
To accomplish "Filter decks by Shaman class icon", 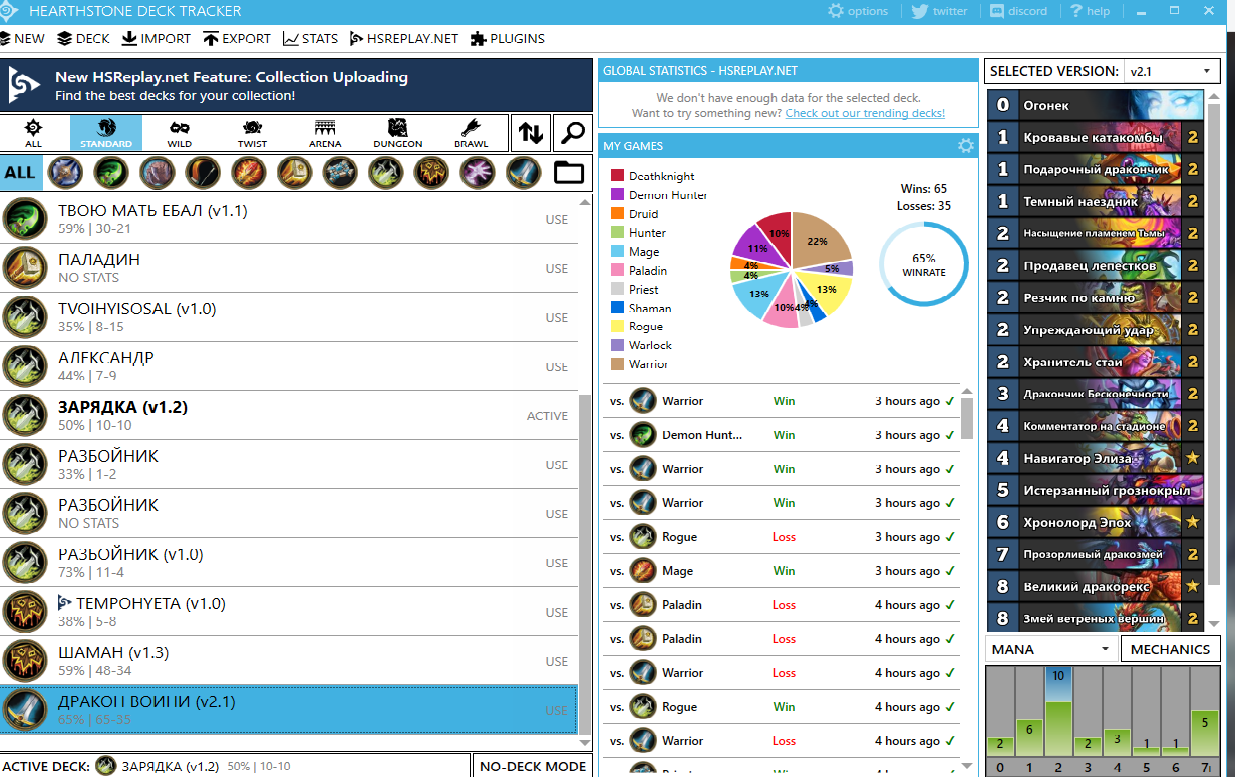I will click(x=432, y=172).
